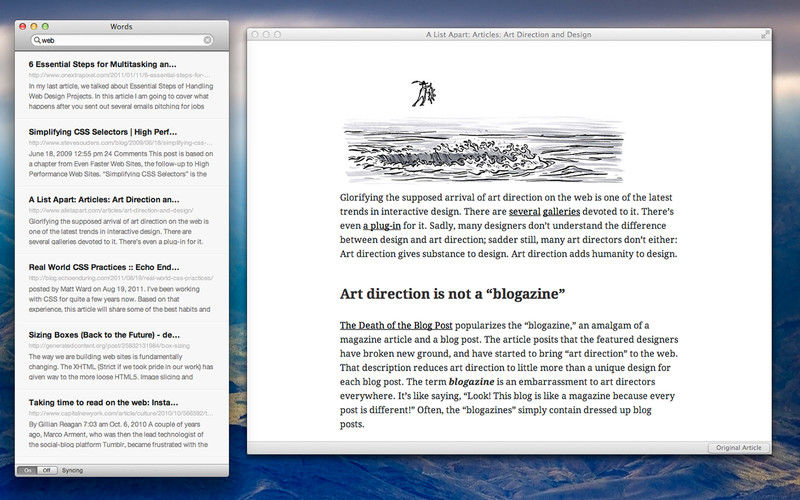The width and height of the screenshot is (800, 500).
Task: Click the snippet 'The way we are building web sites'
Action: click(121, 367)
